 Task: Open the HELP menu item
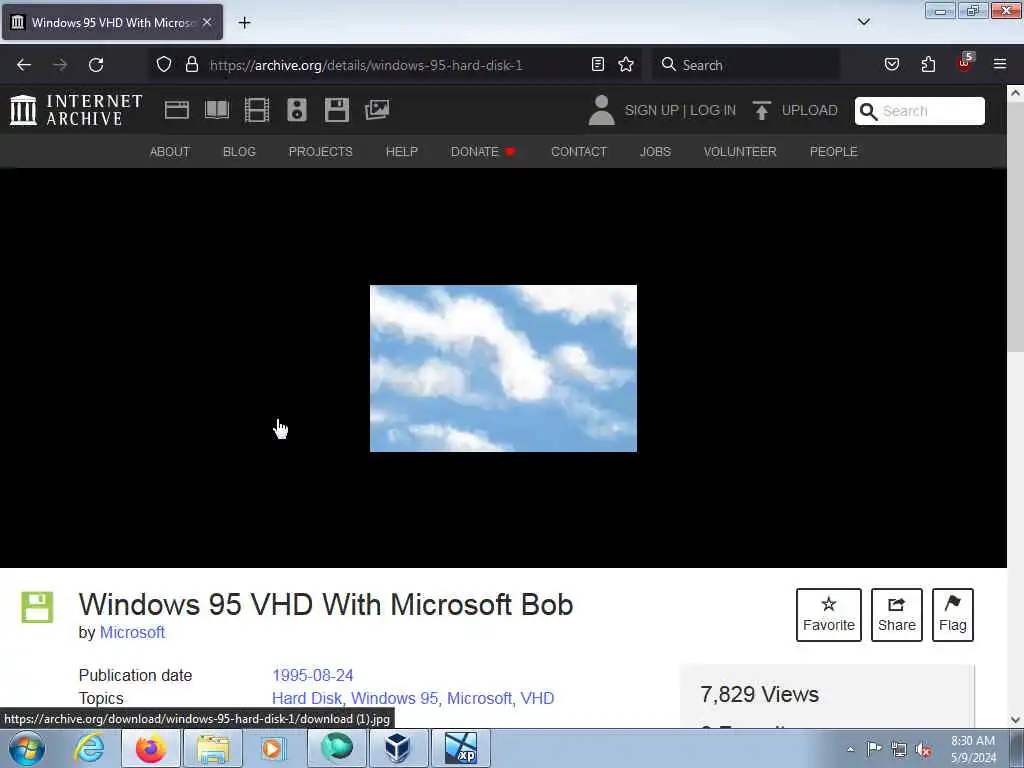402,152
